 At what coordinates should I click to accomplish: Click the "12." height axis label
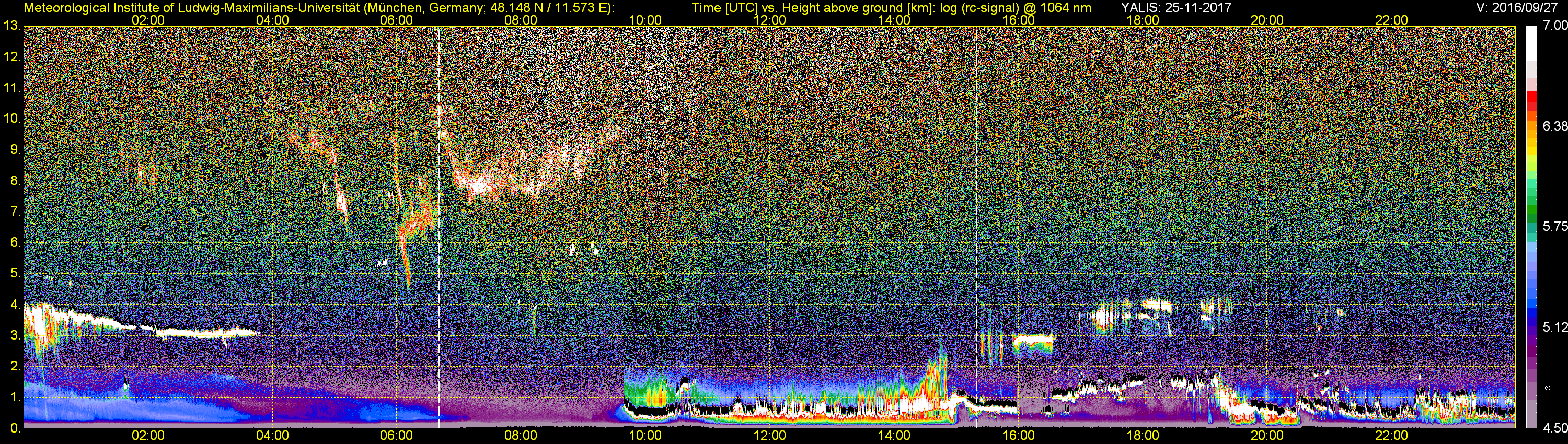[x=12, y=57]
